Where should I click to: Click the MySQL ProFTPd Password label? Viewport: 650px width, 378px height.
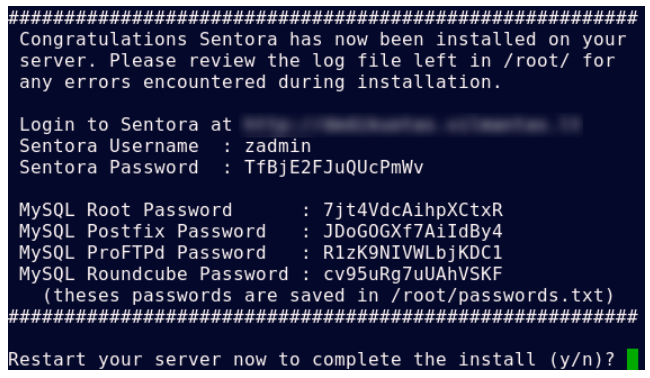tap(143, 253)
